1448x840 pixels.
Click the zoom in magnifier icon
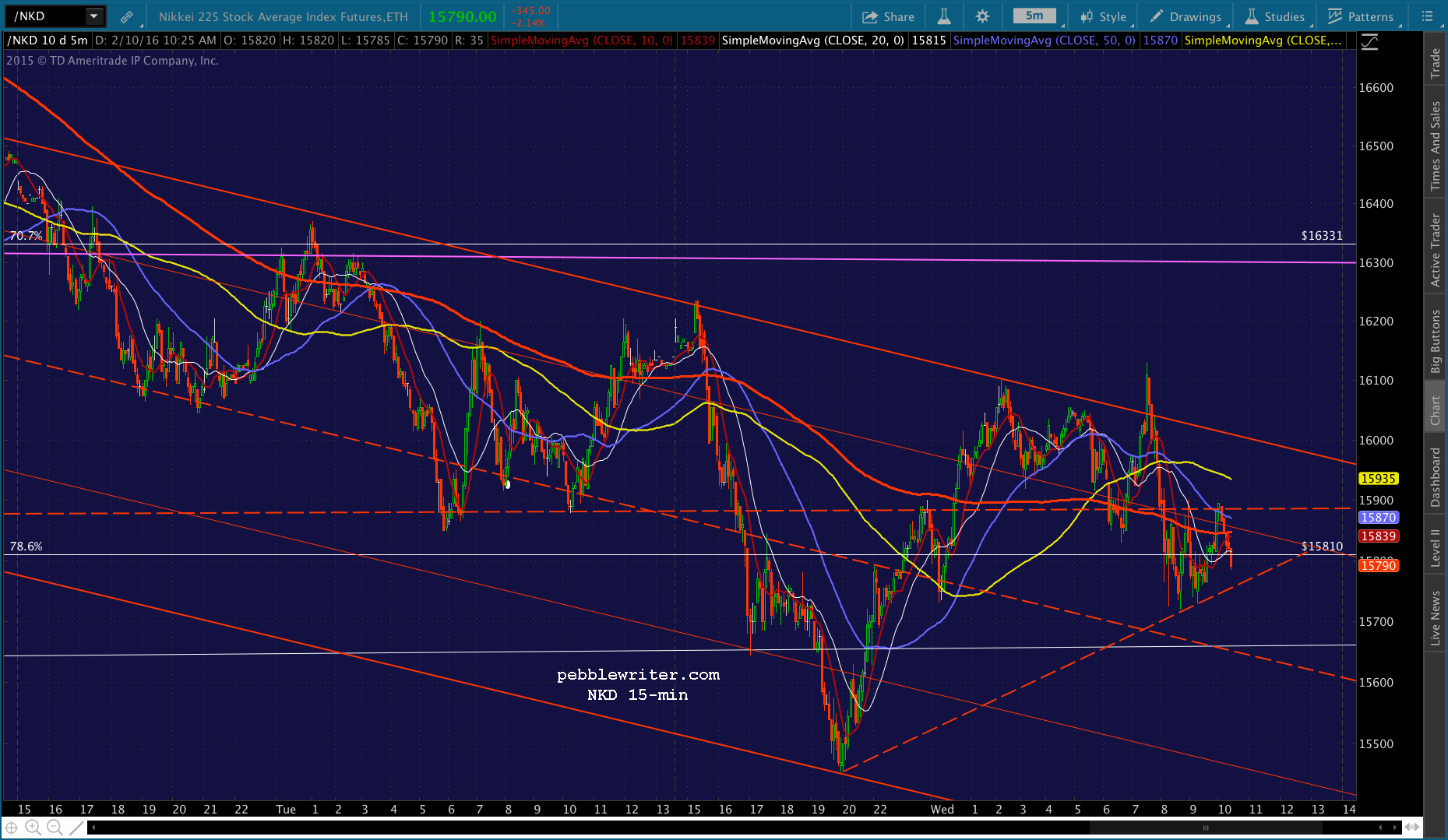point(33,828)
